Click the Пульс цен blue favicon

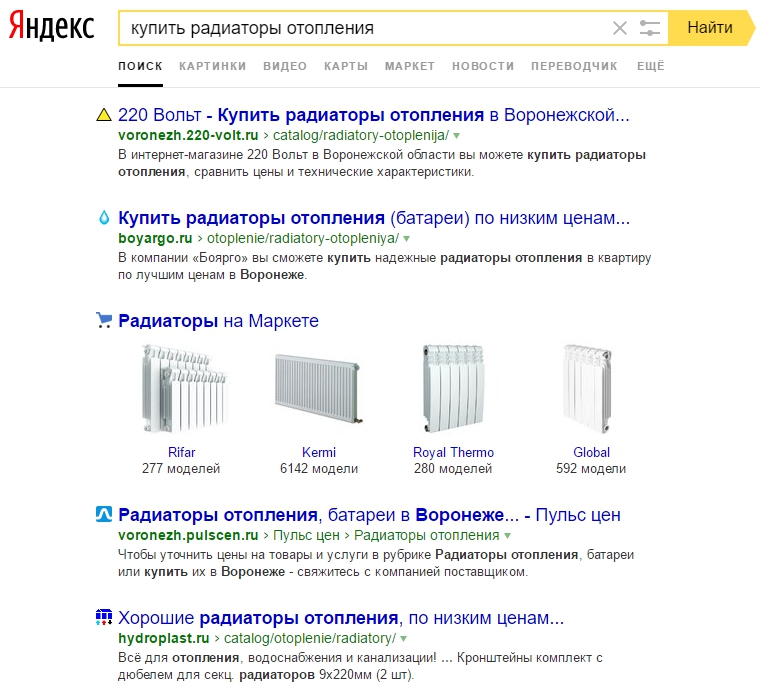104,514
